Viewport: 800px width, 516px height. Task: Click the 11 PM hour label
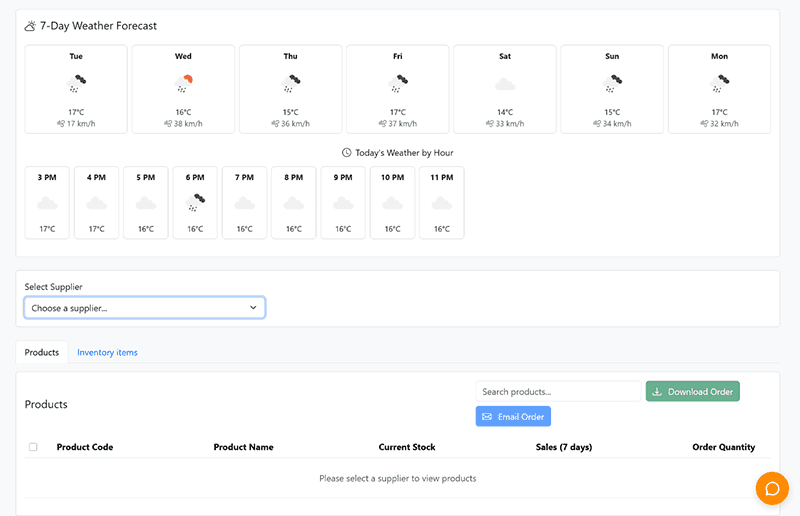pyautogui.click(x=442, y=177)
